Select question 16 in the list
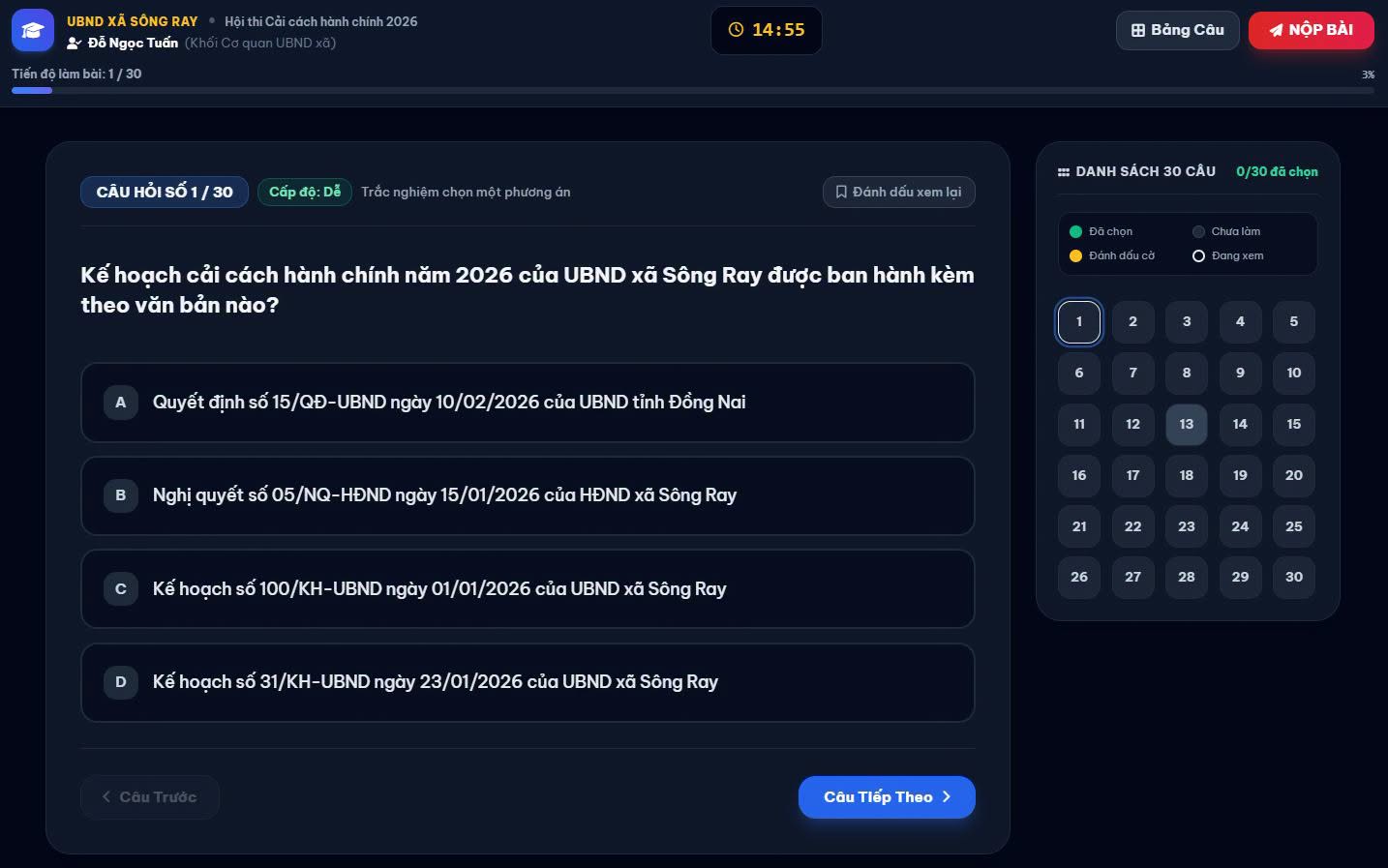The width and height of the screenshot is (1388, 868). click(x=1079, y=476)
